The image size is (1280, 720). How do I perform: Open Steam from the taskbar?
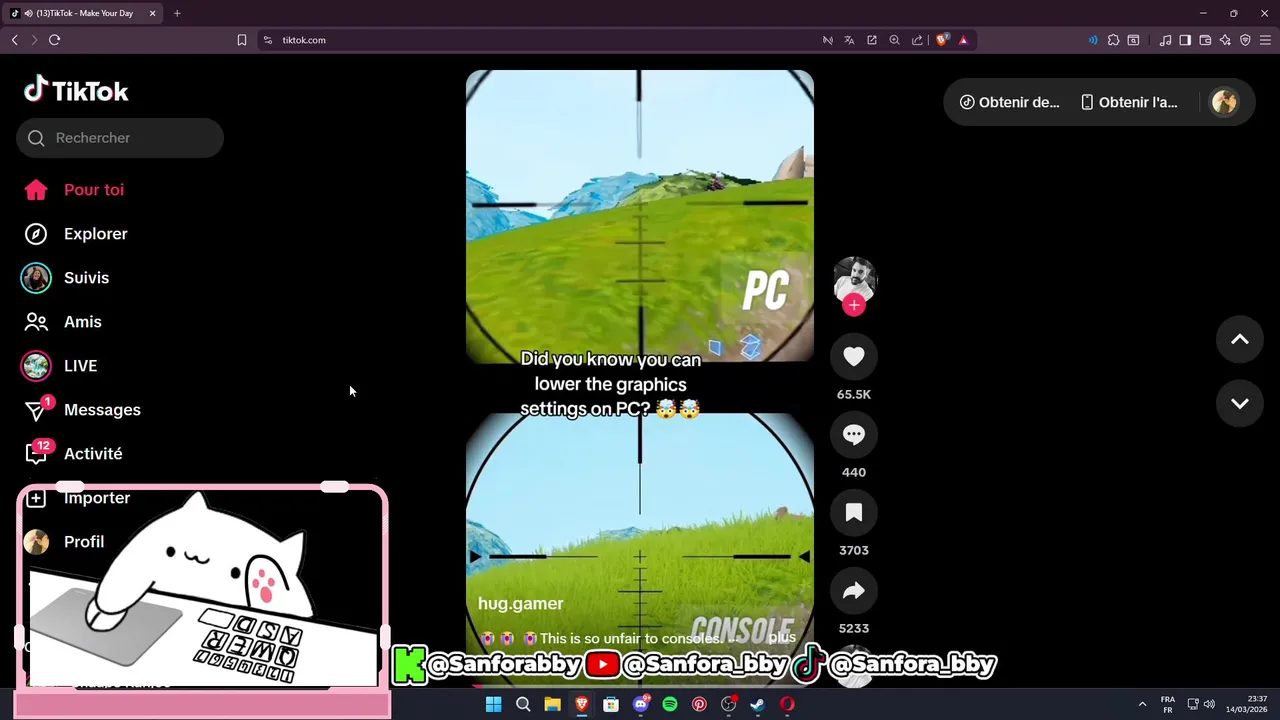(758, 704)
